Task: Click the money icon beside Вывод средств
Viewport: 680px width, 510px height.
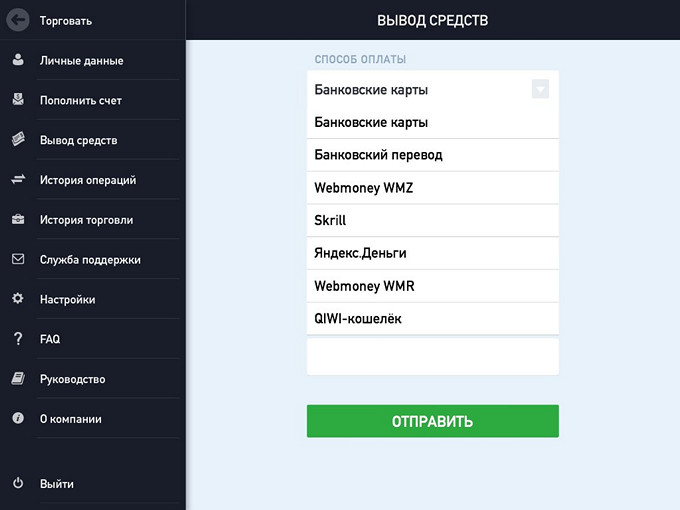Action: pos(18,140)
